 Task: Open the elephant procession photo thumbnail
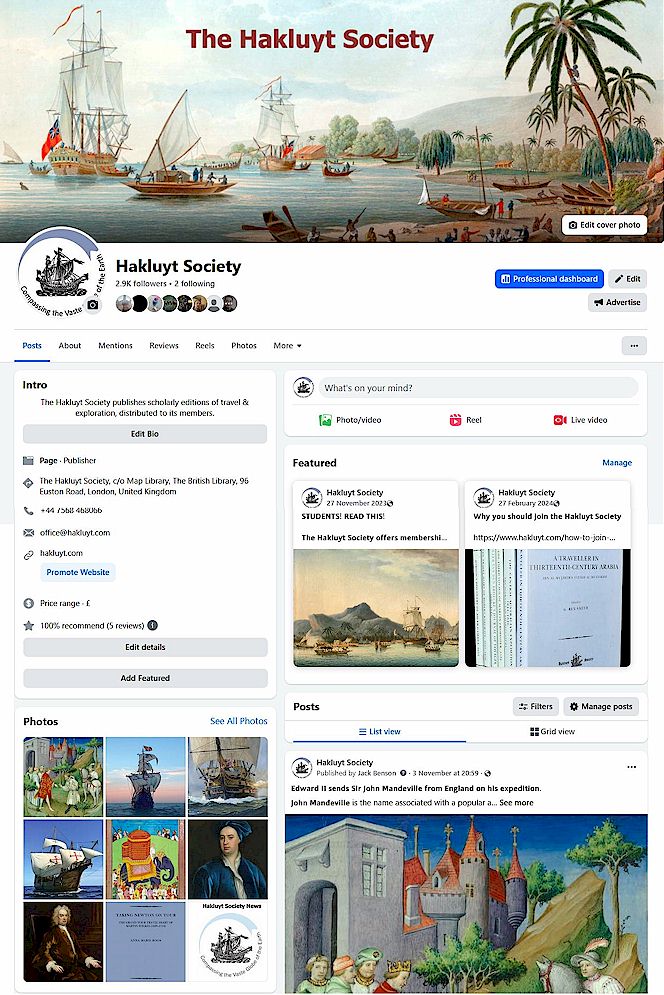click(145, 859)
